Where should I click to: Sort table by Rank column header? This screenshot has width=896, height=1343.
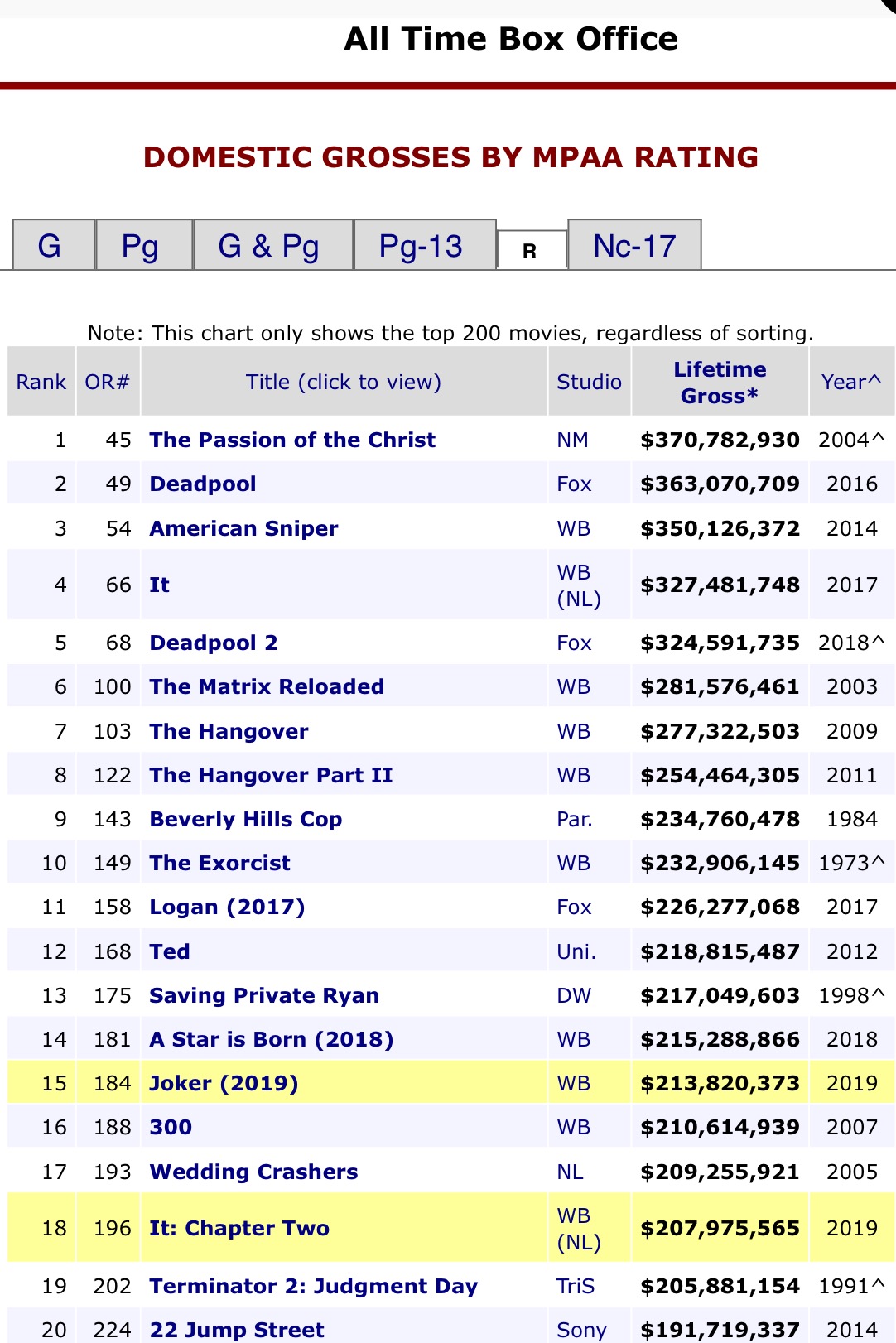pyautogui.click(x=41, y=382)
